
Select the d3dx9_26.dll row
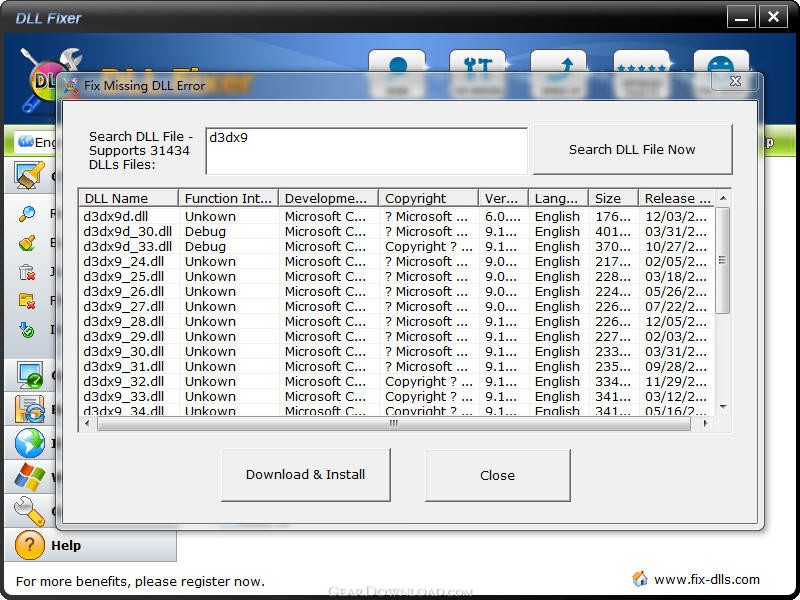tap(396, 291)
